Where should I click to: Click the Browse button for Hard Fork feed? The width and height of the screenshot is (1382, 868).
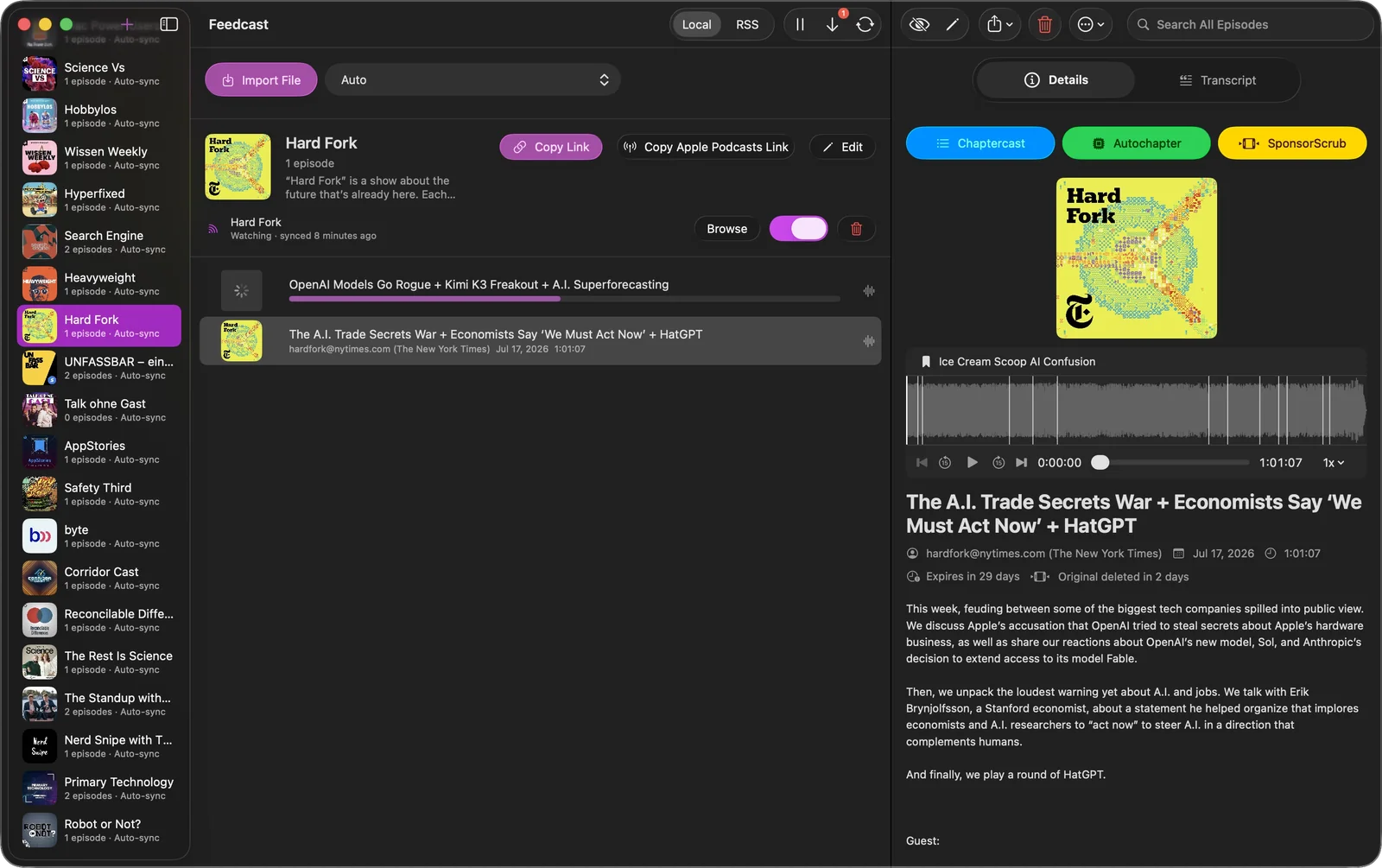(726, 229)
